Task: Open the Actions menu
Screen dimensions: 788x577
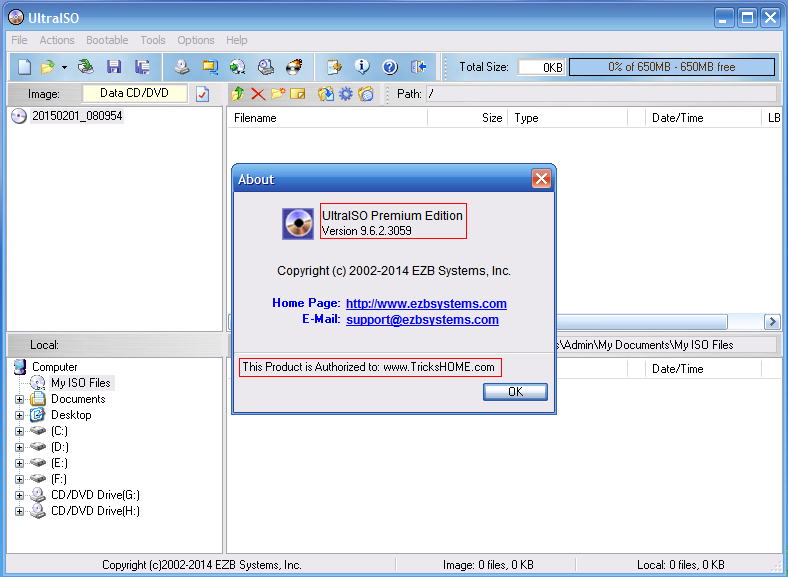Action: 57,40
